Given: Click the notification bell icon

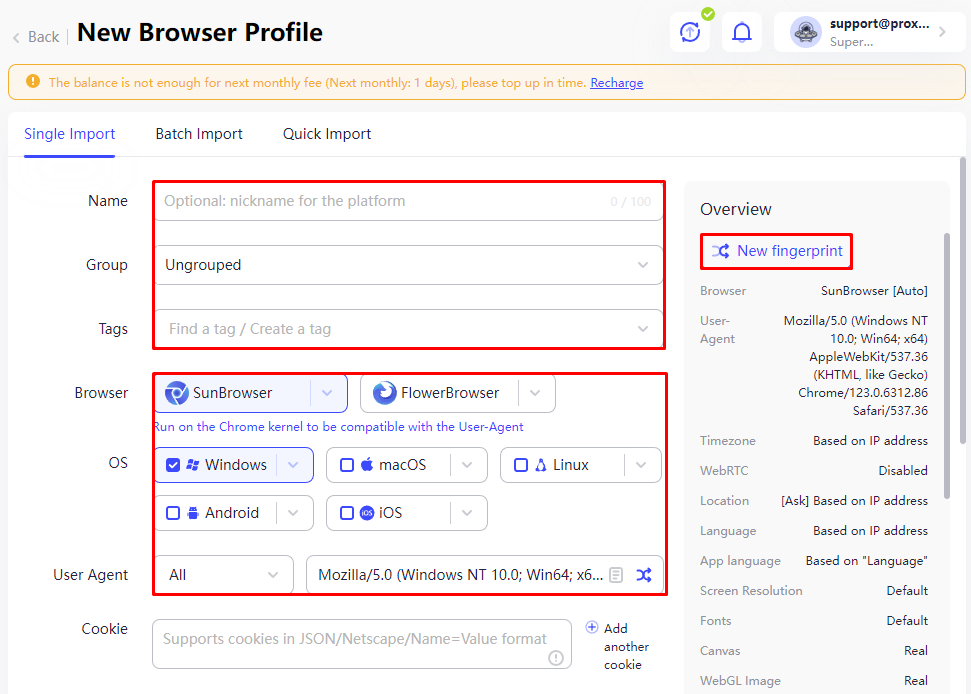Looking at the screenshot, I should pos(741,32).
